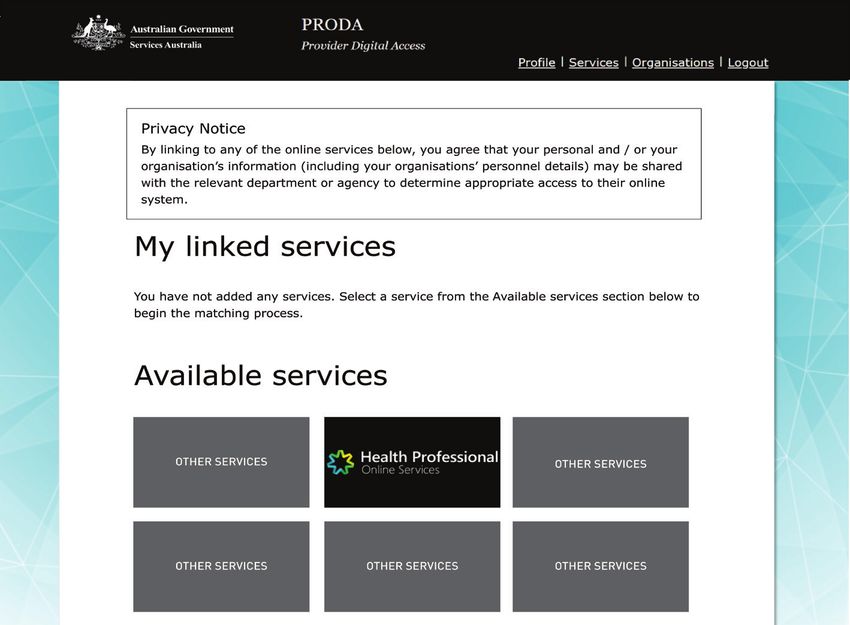Click the Australian Government coat of arms logo
The width and height of the screenshot is (850, 625).
(98, 33)
